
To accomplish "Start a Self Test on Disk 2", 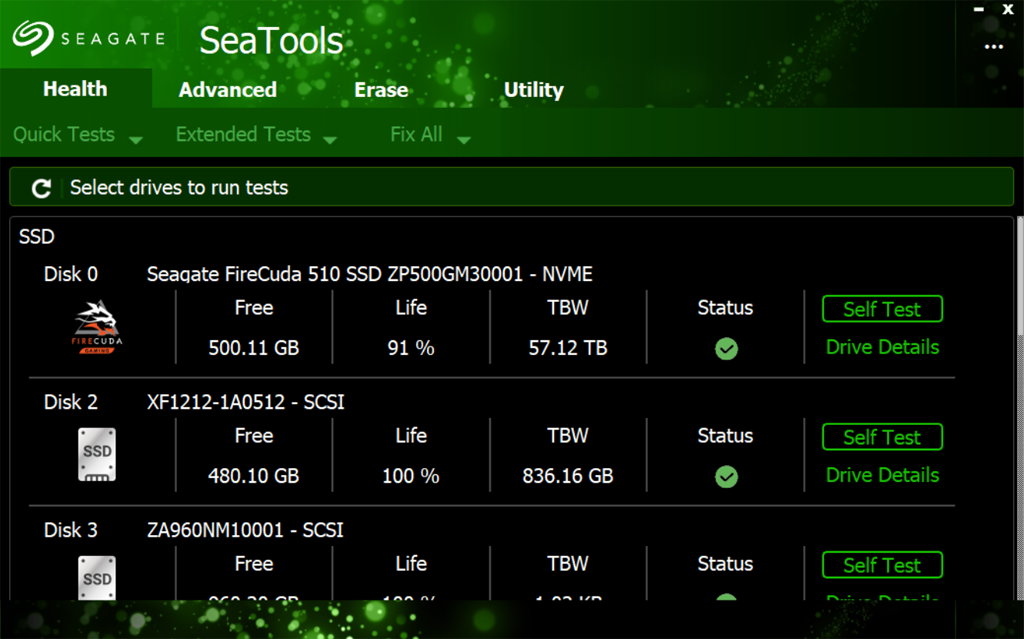I will click(882, 437).
